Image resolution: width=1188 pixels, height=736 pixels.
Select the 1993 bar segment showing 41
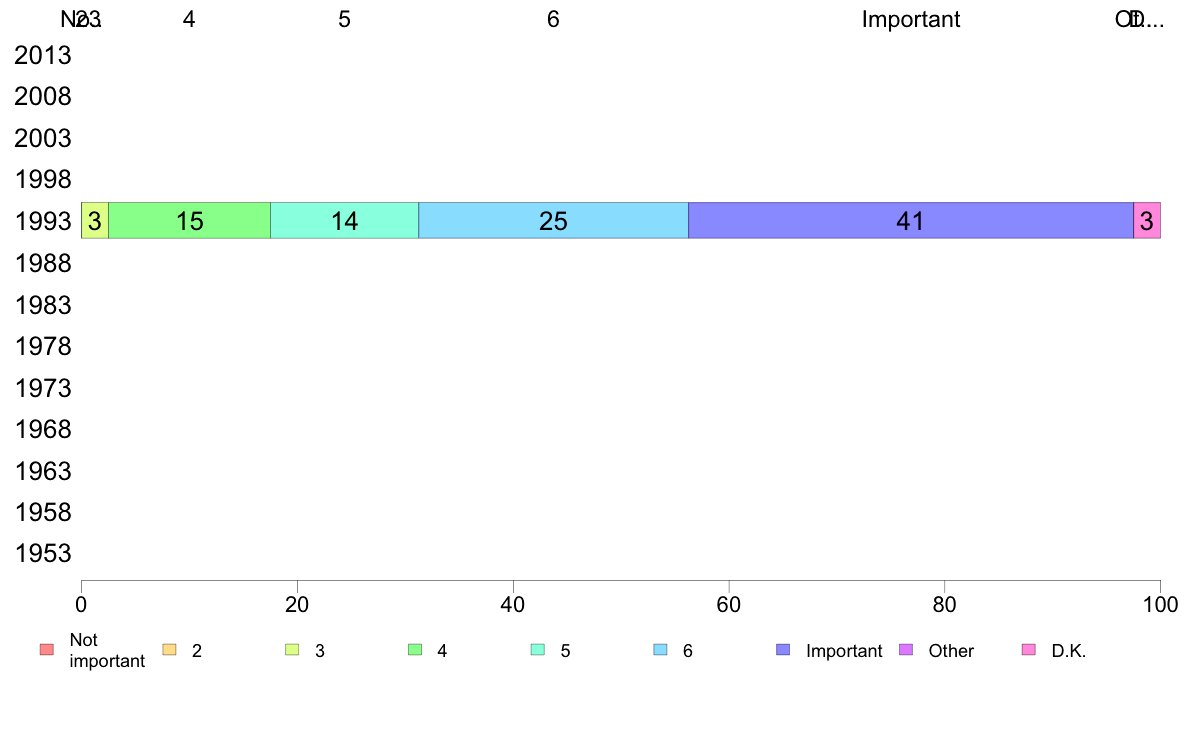point(911,221)
